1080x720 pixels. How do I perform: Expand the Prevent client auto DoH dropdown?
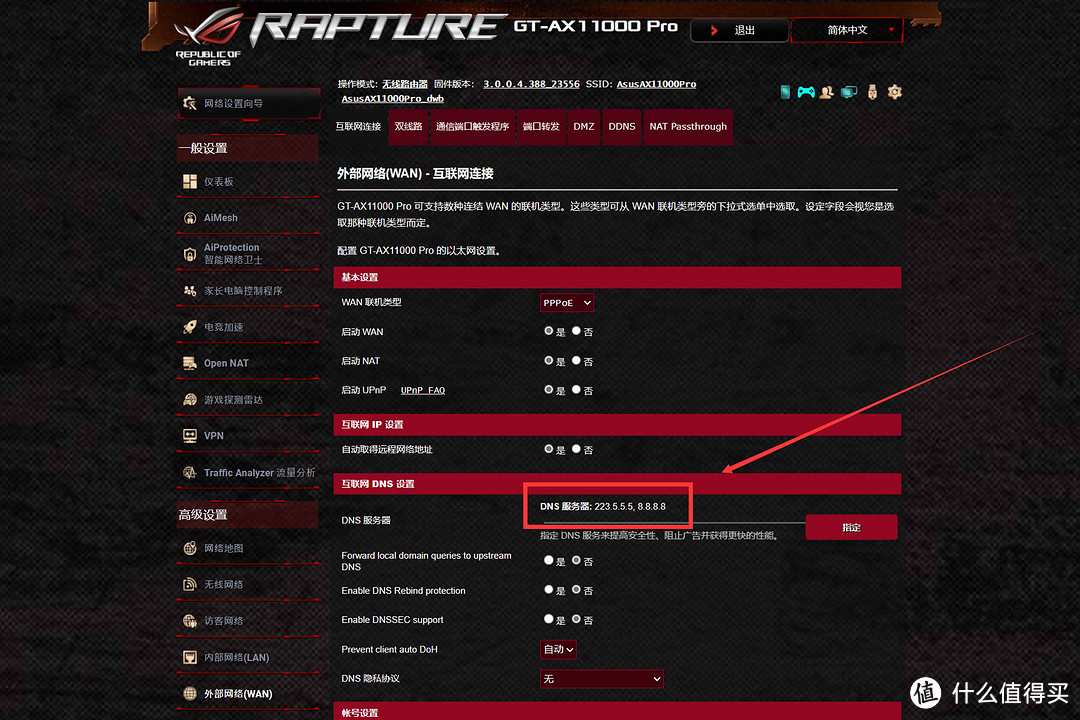[x=558, y=650]
